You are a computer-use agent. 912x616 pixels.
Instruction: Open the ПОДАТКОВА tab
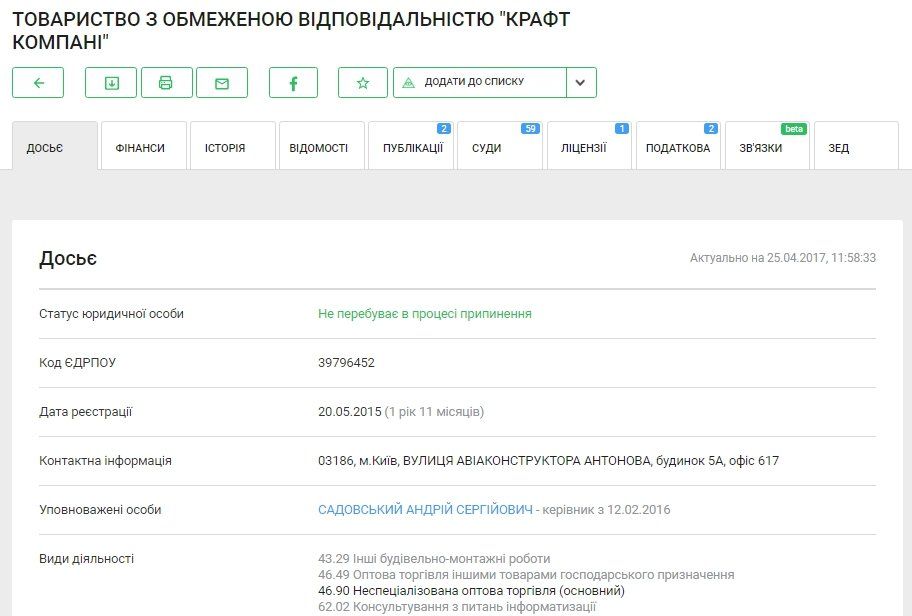coord(679,146)
